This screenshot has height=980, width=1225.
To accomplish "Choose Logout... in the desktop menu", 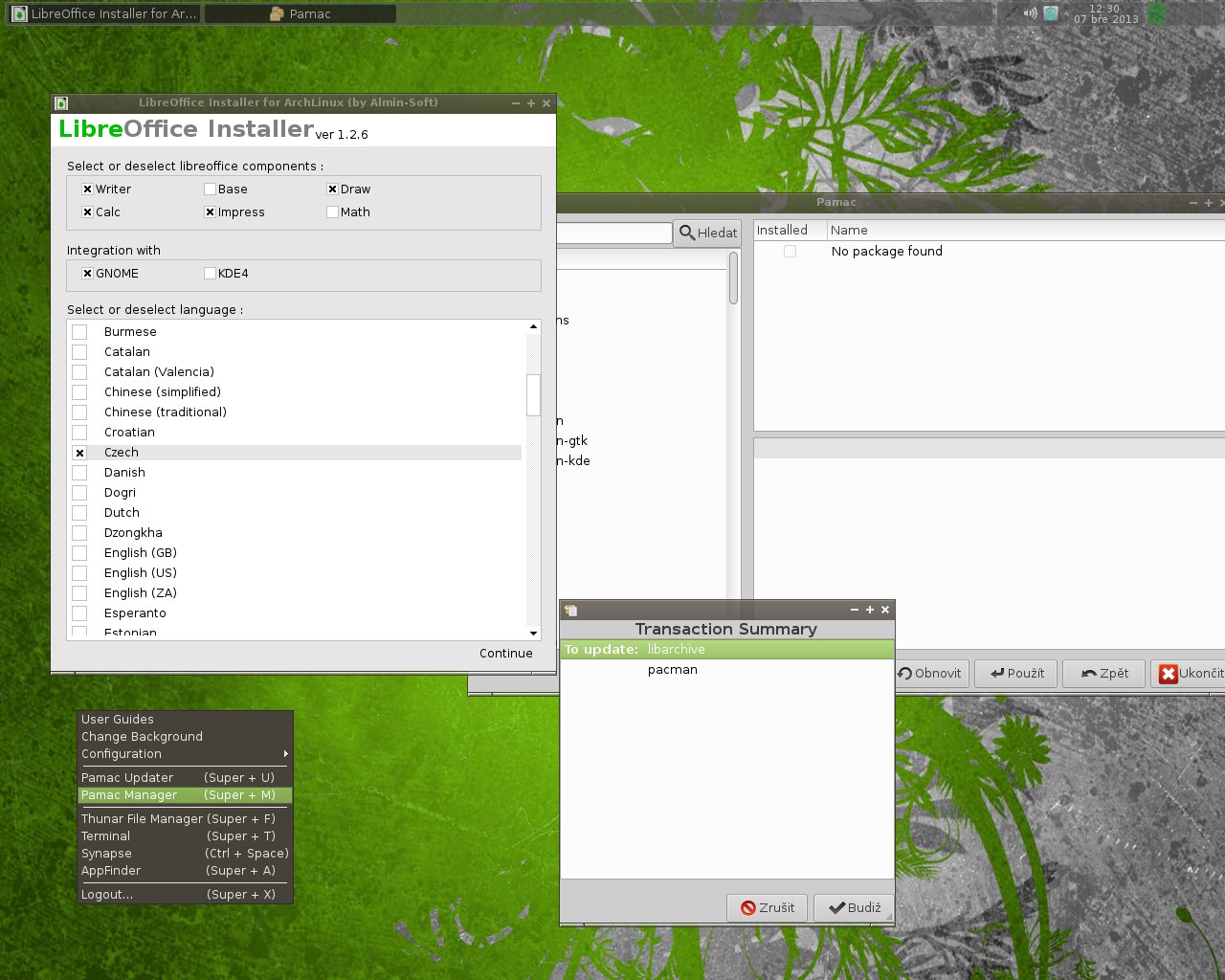I will [185, 895].
